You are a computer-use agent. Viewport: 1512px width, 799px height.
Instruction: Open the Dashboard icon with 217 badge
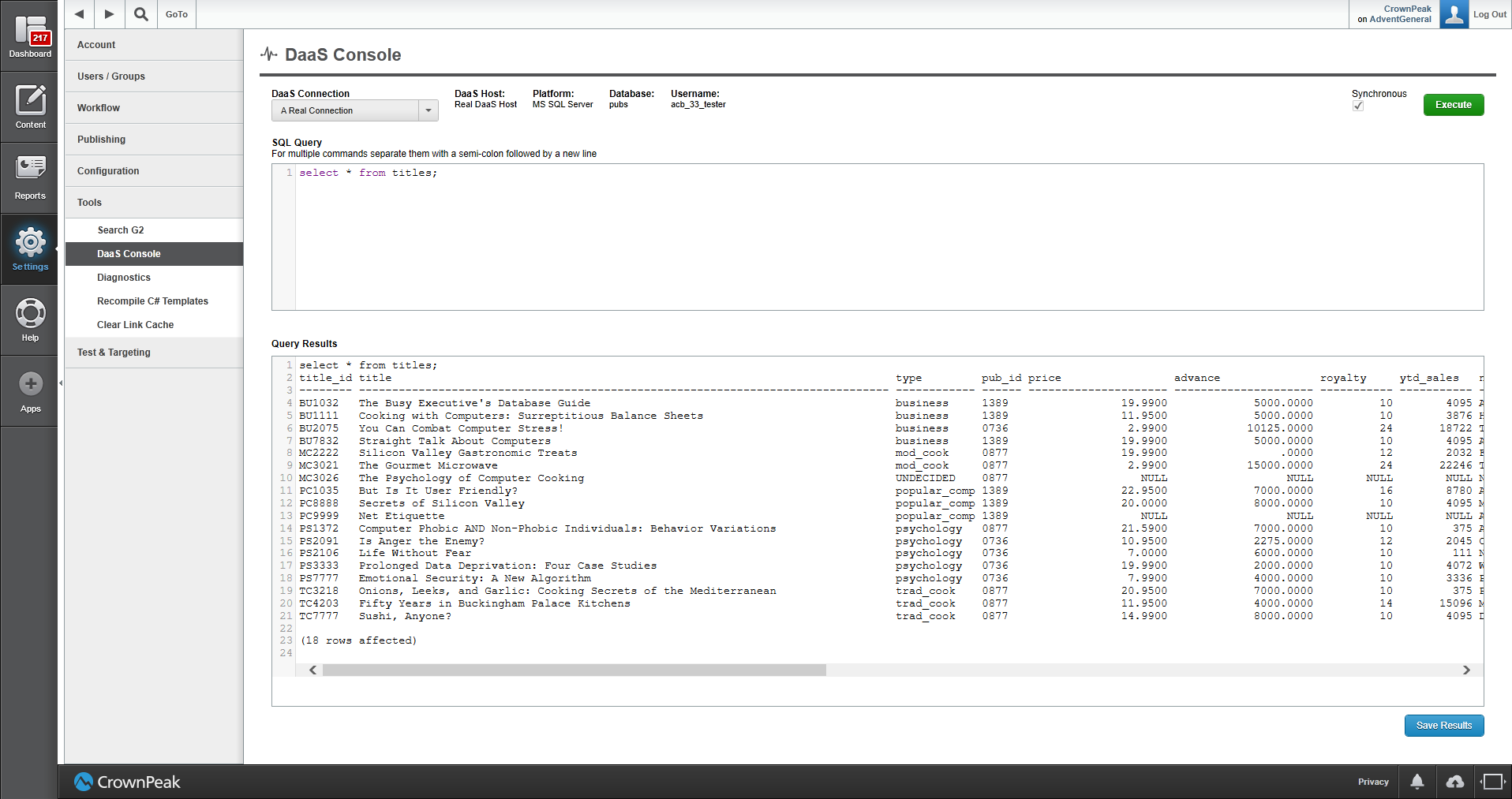30,36
